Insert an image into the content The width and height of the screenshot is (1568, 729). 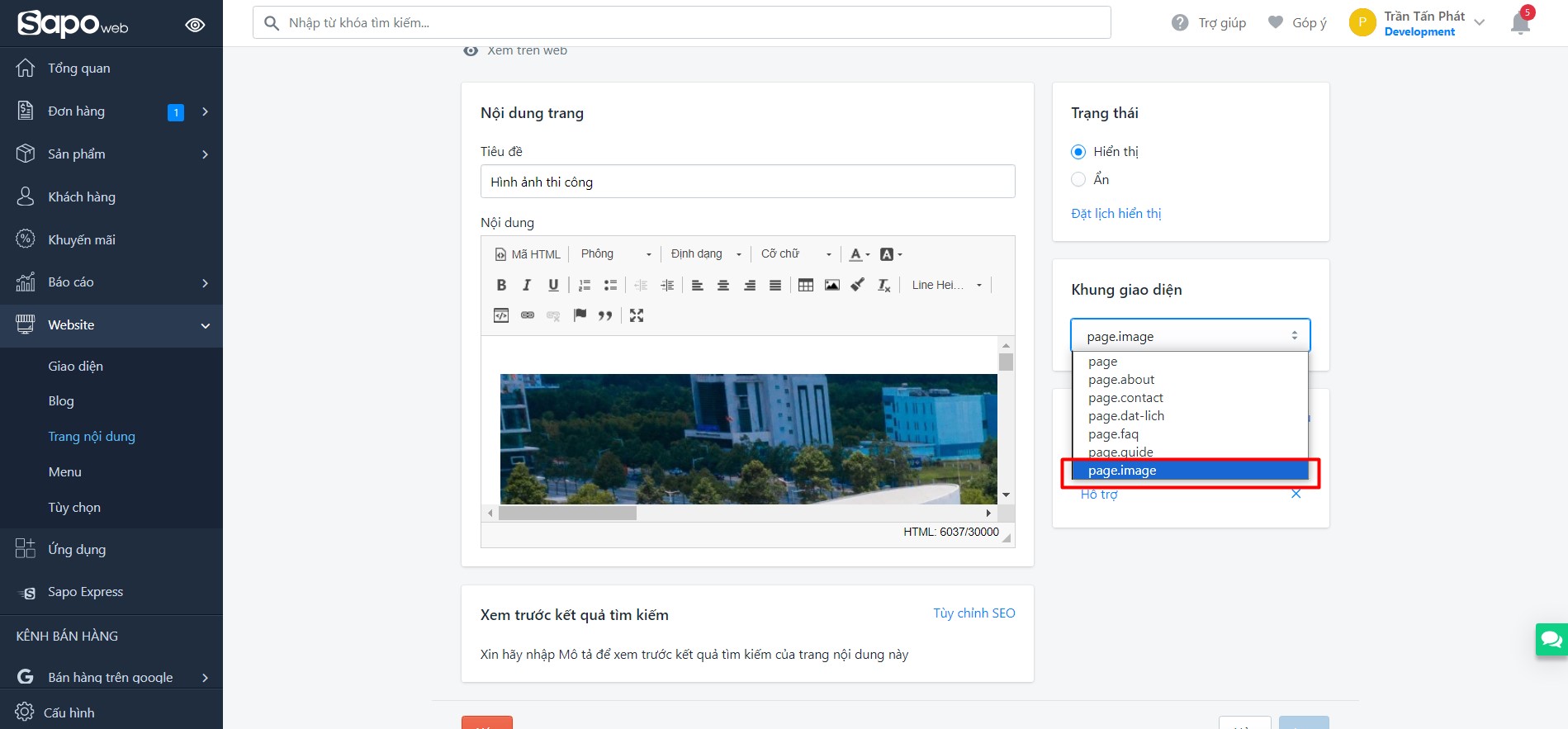(832, 285)
